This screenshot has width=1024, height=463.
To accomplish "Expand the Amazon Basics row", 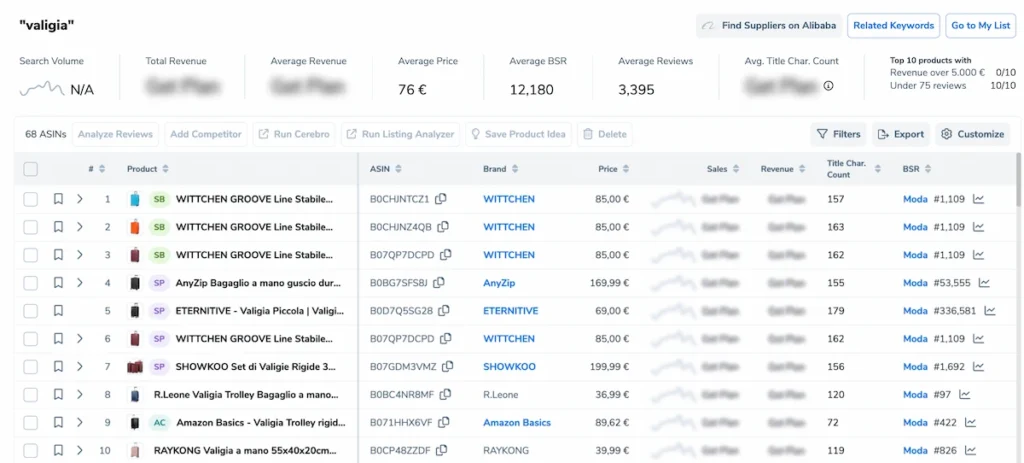I will (x=80, y=423).
